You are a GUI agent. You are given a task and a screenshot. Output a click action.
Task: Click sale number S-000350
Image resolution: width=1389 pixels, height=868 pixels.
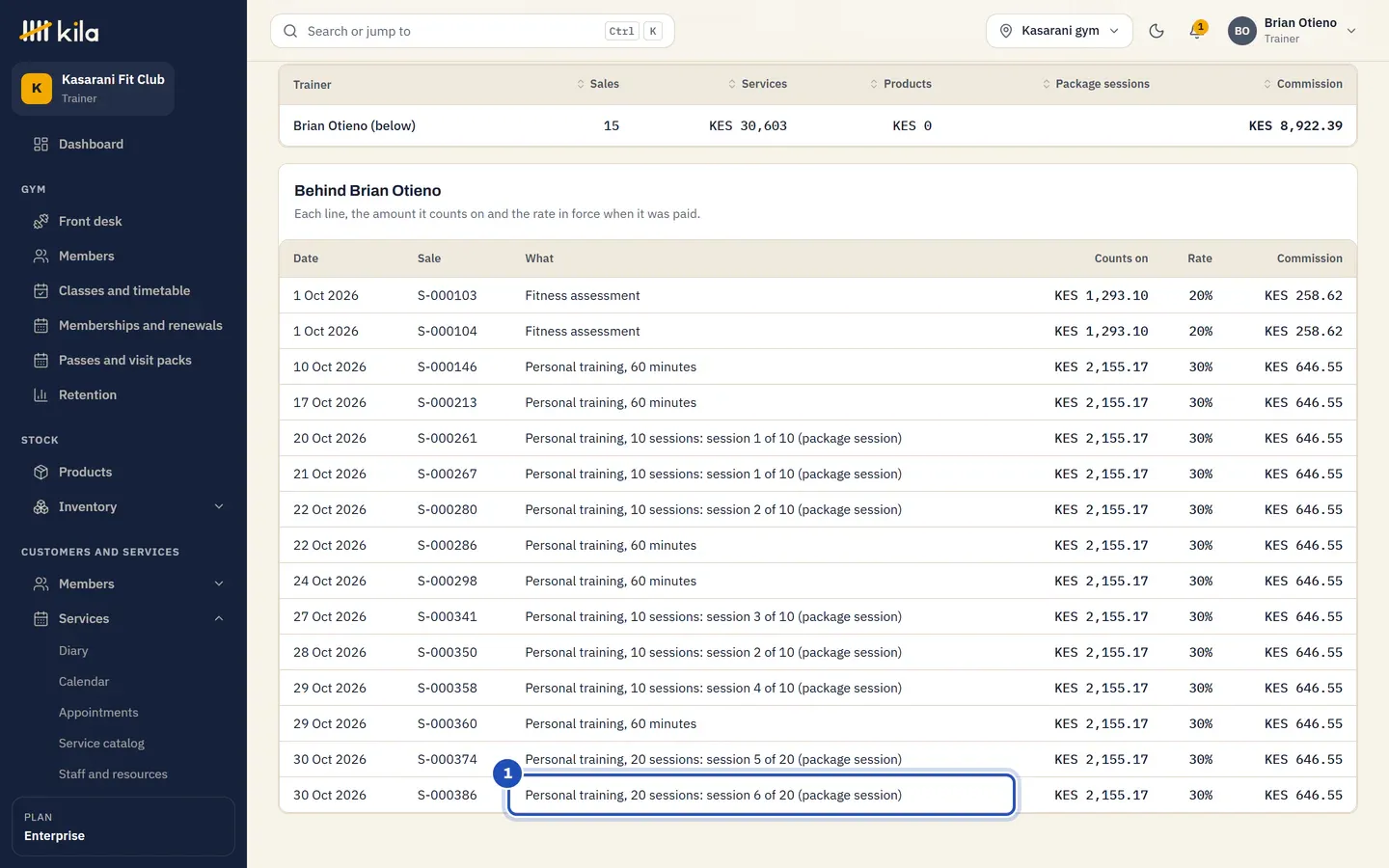pyautogui.click(x=448, y=653)
